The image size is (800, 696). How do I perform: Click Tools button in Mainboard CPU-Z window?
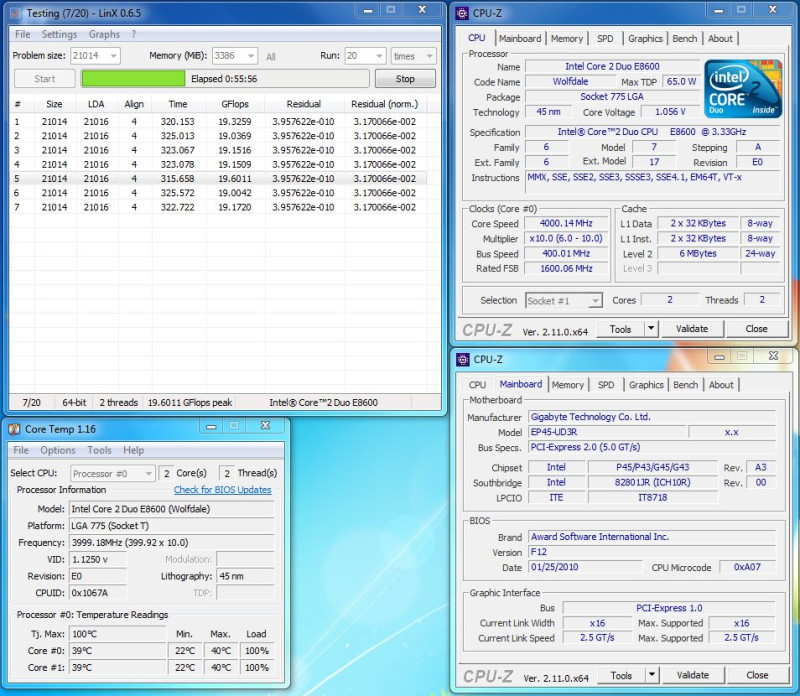(621, 675)
